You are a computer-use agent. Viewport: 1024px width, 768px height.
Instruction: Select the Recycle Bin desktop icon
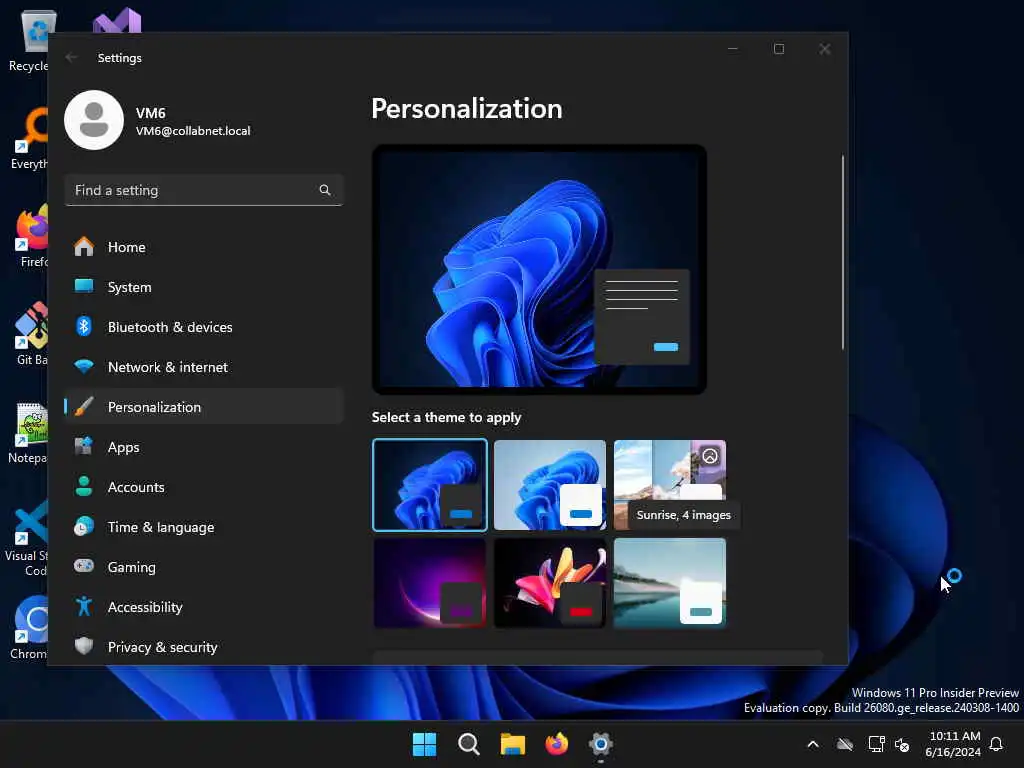28,40
